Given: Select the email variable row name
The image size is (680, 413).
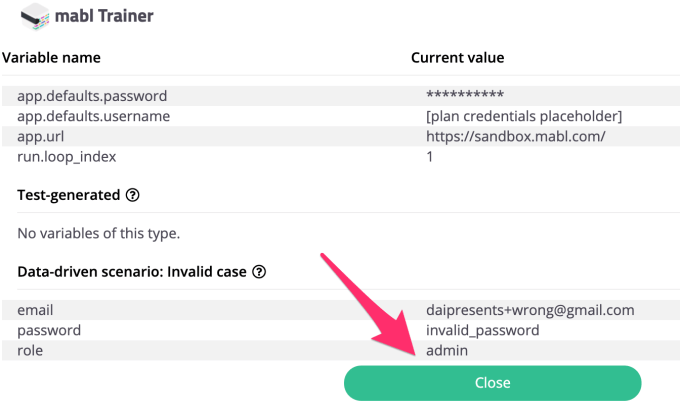Looking at the screenshot, I should (x=35, y=310).
